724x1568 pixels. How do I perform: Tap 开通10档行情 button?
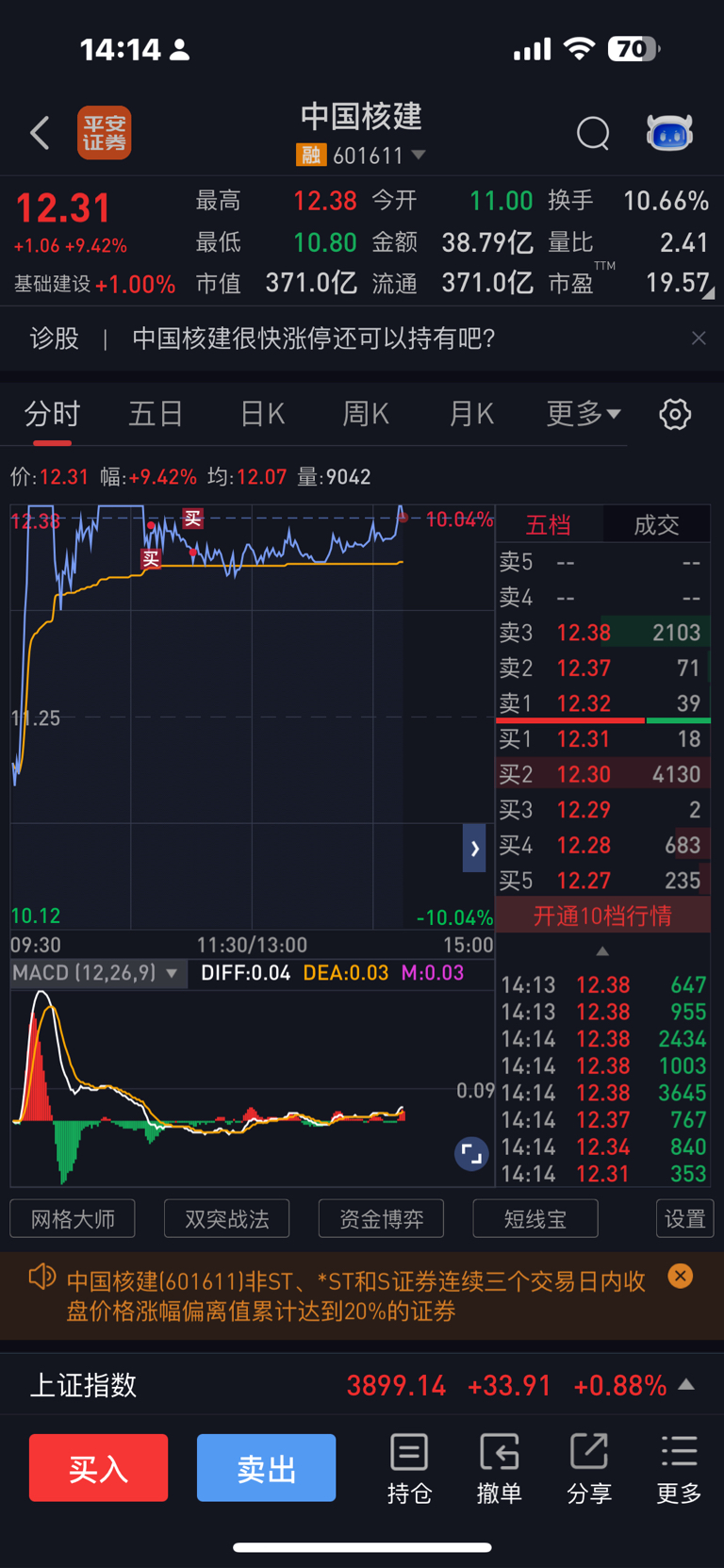[602, 916]
